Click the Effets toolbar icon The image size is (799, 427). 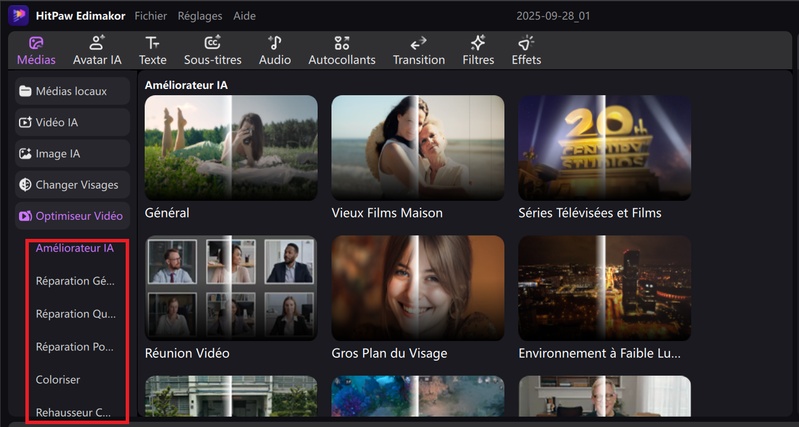click(526, 43)
